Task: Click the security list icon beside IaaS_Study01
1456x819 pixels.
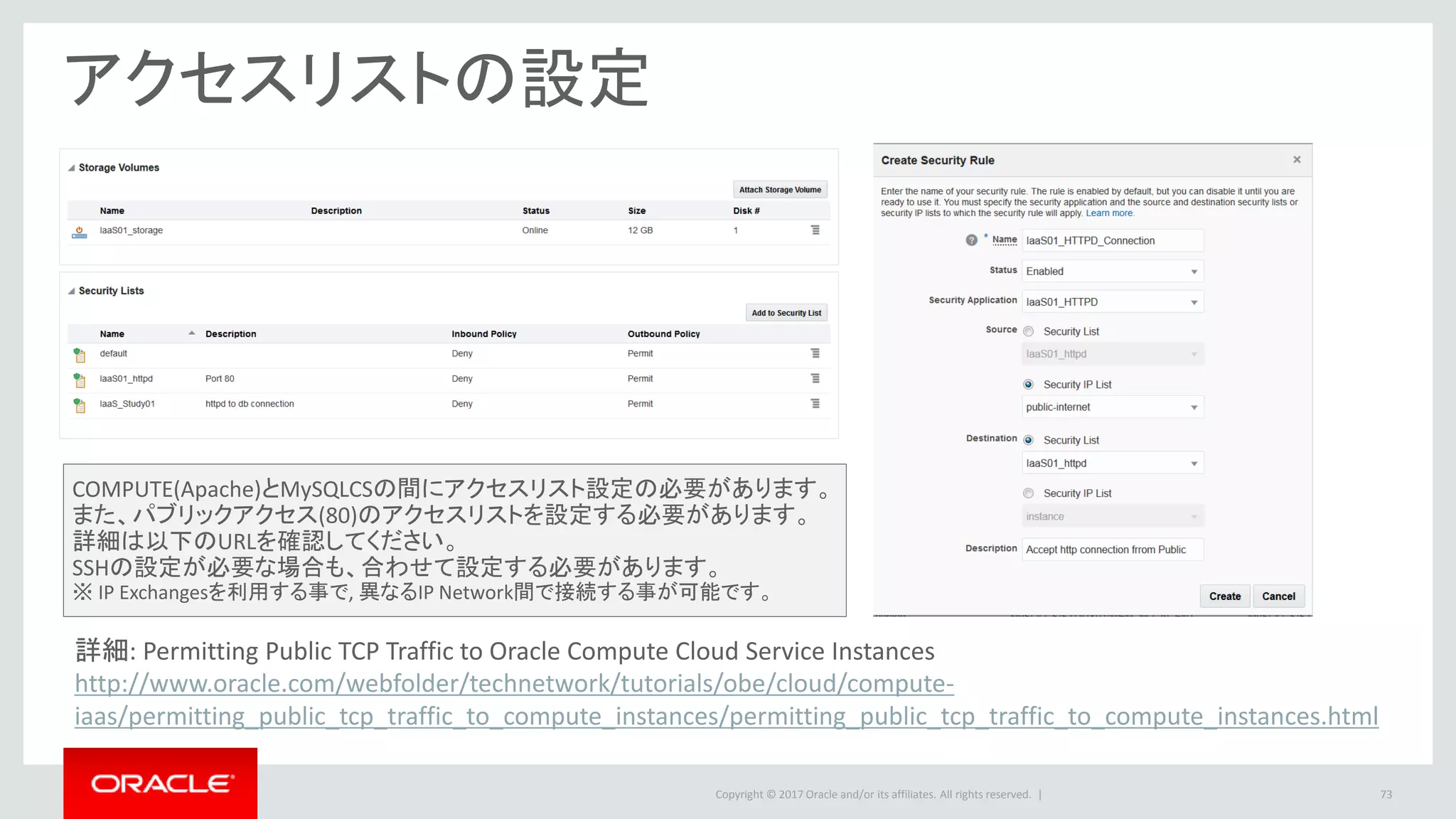Action: pyautogui.click(x=80, y=405)
